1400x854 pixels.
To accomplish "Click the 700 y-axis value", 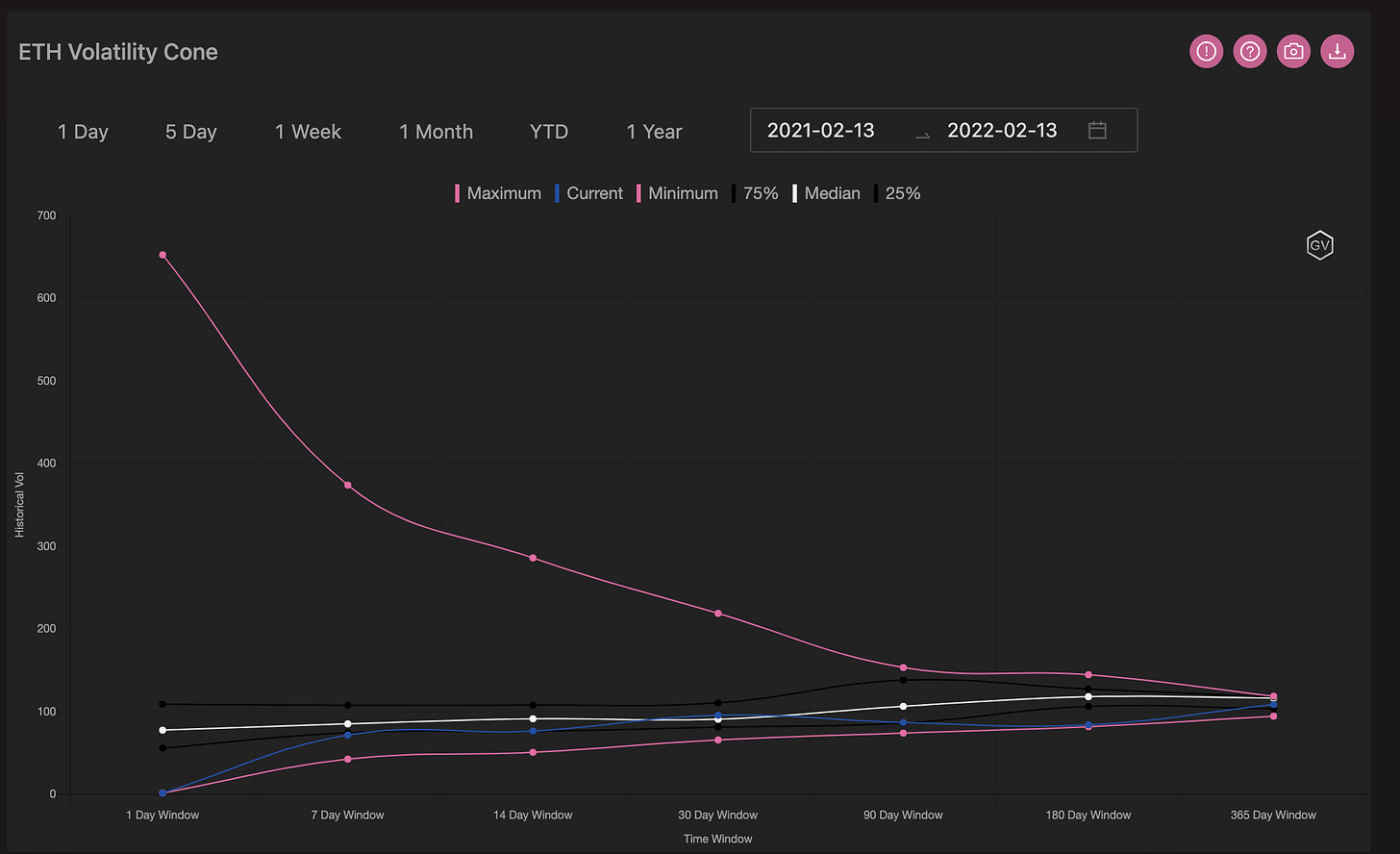I will tap(46, 215).
